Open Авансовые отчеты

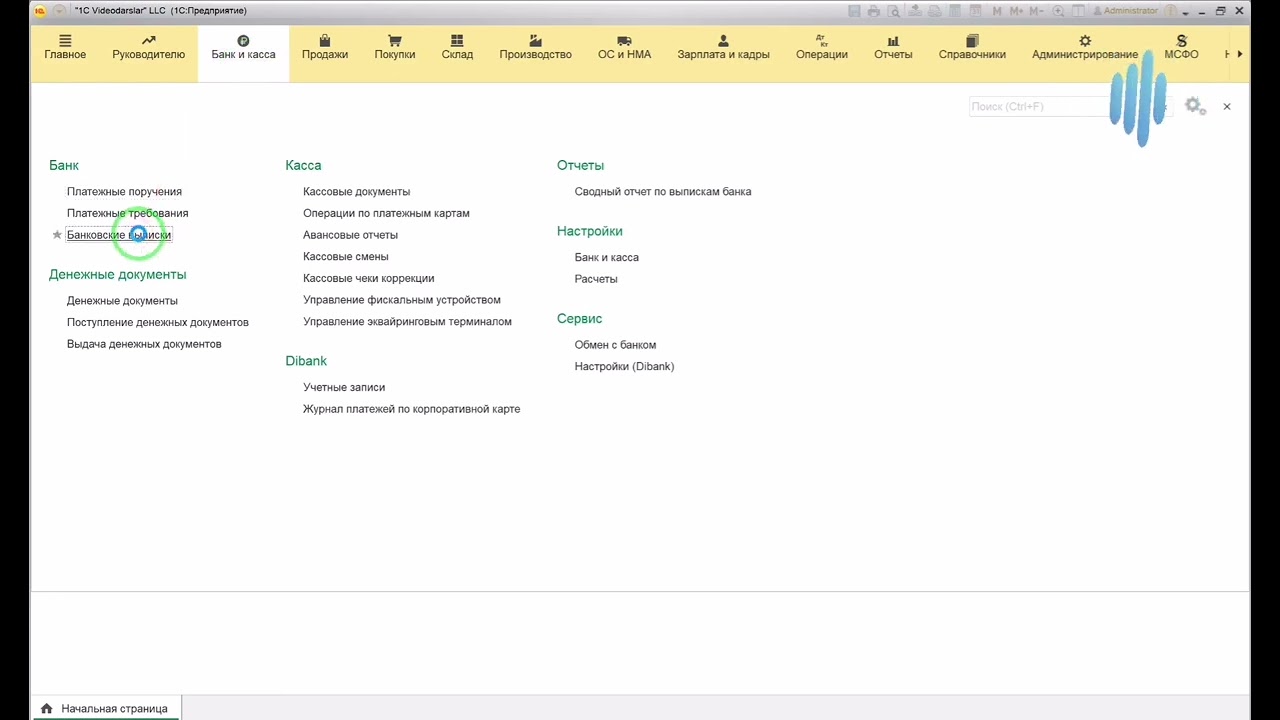coord(350,235)
